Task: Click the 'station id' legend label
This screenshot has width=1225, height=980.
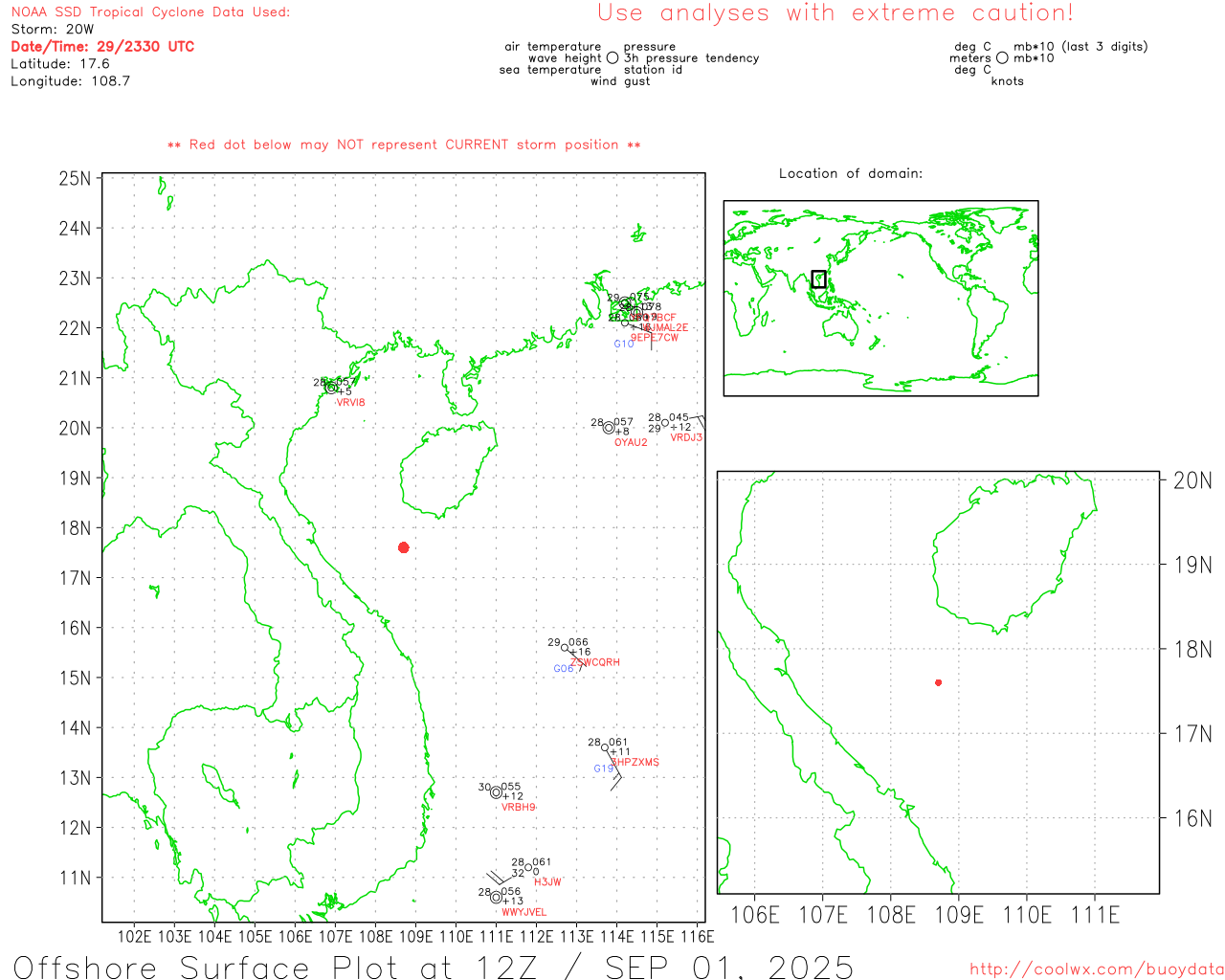Action: (653, 70)
